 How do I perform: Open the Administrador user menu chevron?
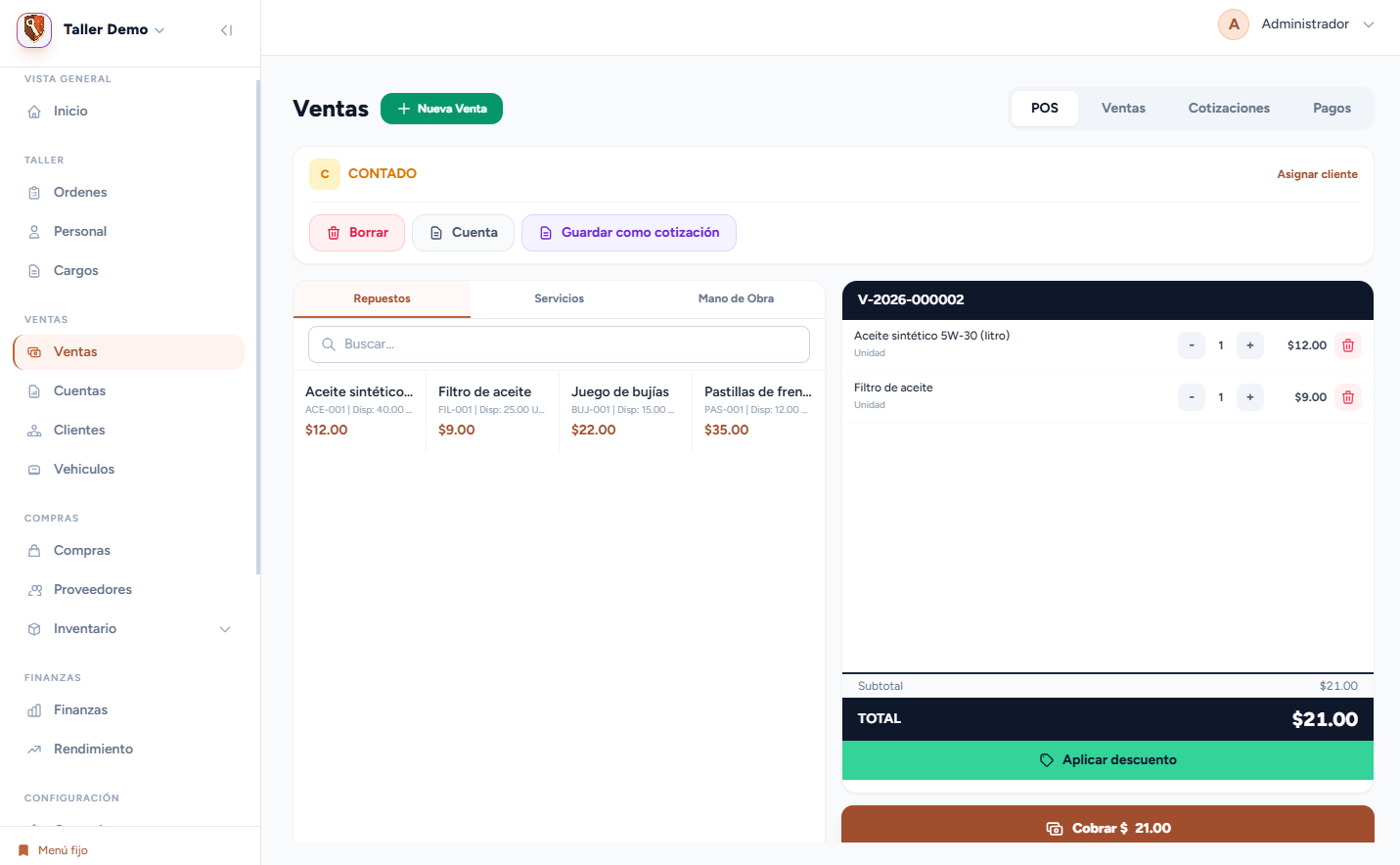pyautogui.click(x=1369, y=24)
